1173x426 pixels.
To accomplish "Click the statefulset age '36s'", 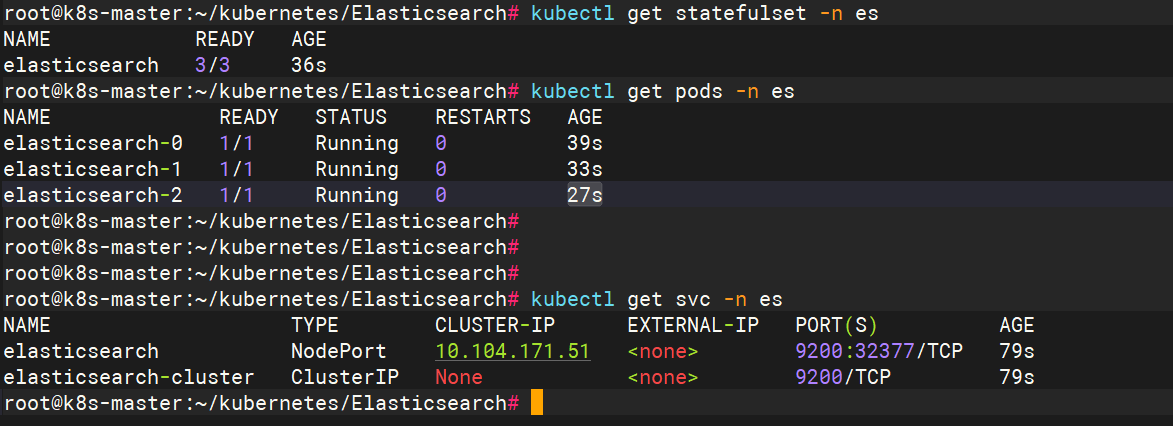I will [309, 65].
